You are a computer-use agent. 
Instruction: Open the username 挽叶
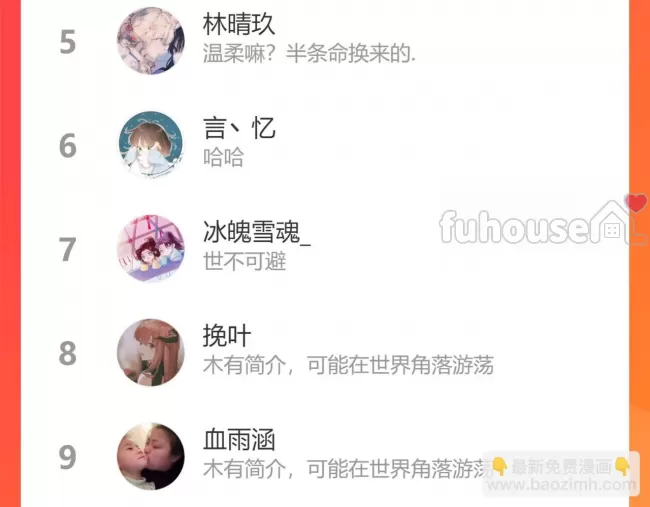pos(227,336)
